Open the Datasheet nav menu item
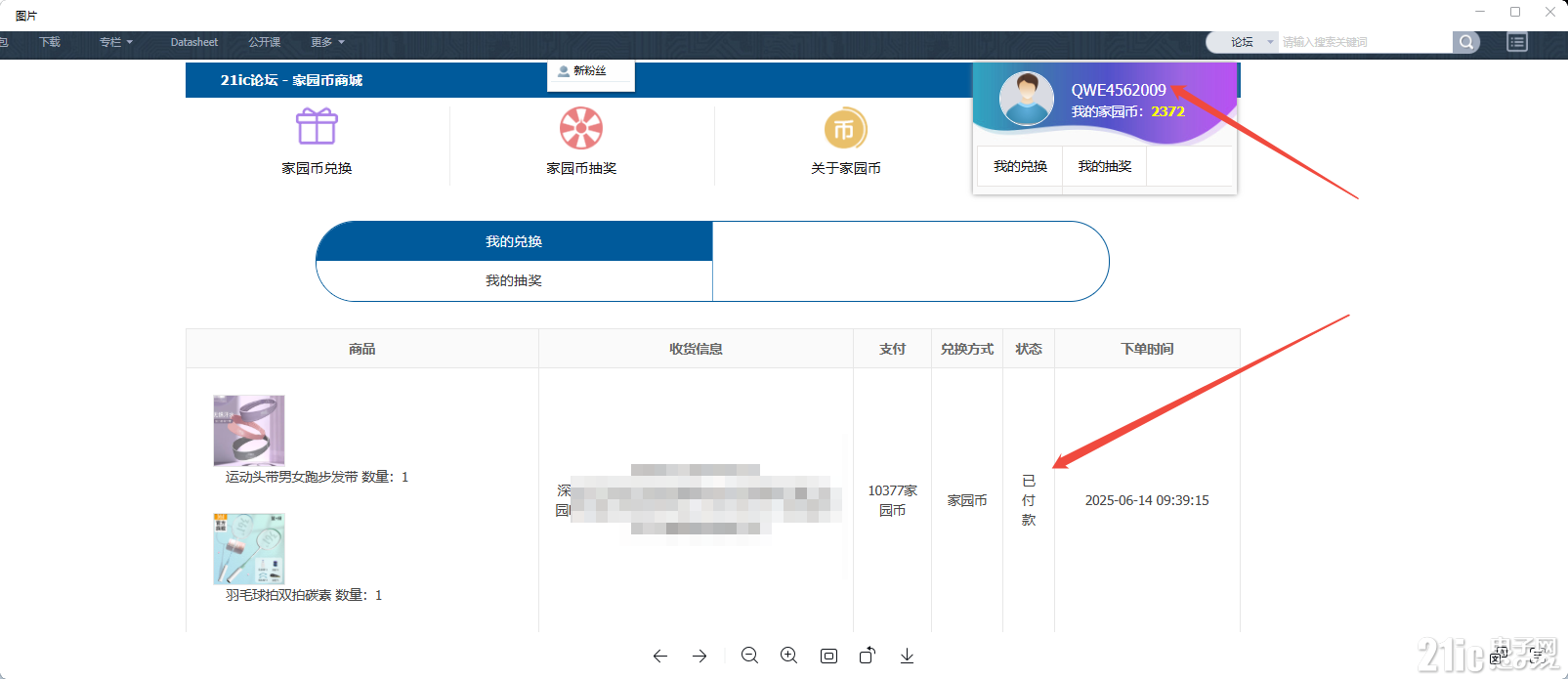 [x=194, y=42]
